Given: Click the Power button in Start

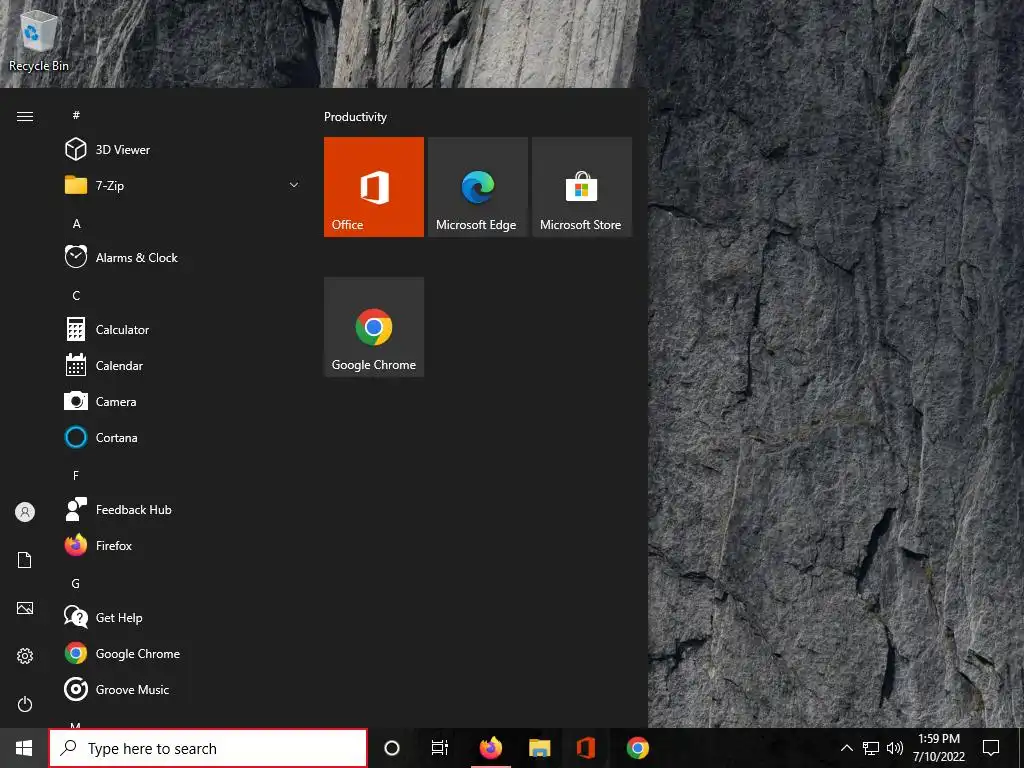Looking at the screenshot, I should [x=25, y=704].
